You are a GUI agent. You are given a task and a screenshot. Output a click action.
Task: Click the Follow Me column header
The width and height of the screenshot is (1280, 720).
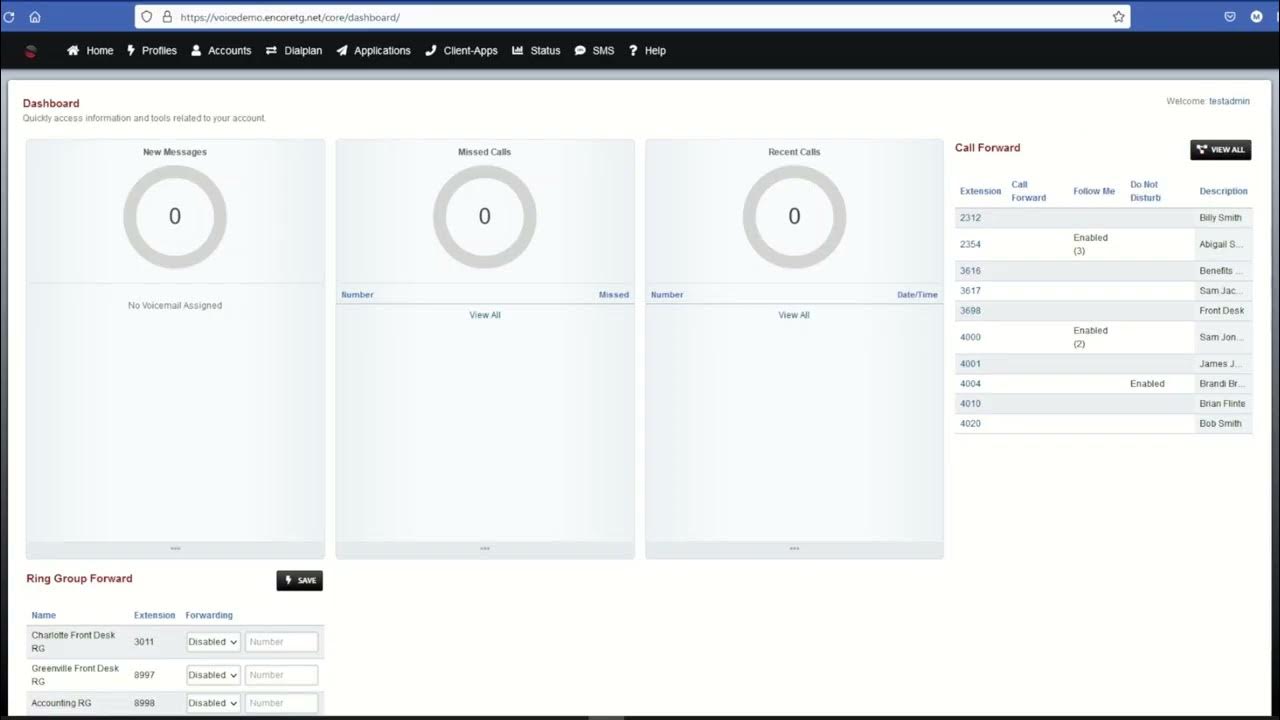click(1094, 191)
